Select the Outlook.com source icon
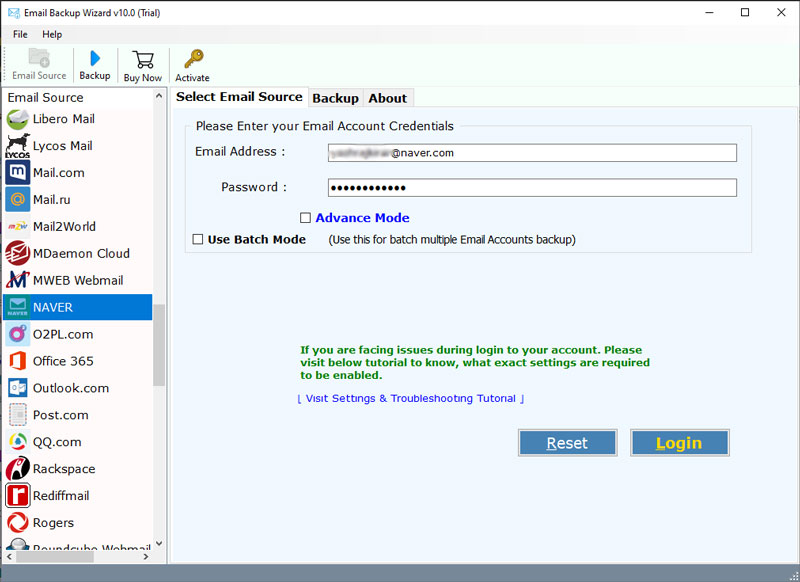This screenshot has height=582, width=800. tap(17, 388)
